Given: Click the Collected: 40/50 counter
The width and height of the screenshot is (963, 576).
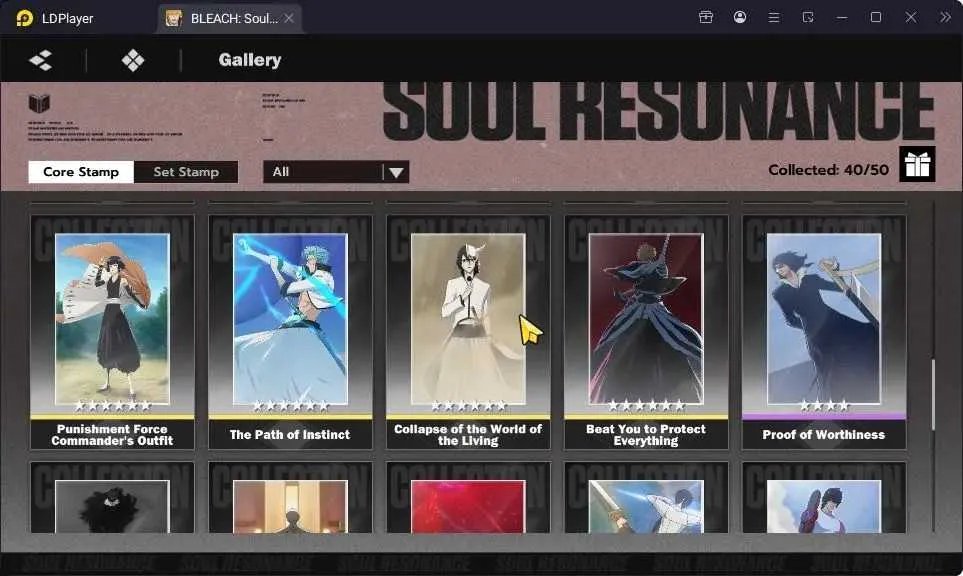Looking at the screenshot, I should tap(828, 170).
